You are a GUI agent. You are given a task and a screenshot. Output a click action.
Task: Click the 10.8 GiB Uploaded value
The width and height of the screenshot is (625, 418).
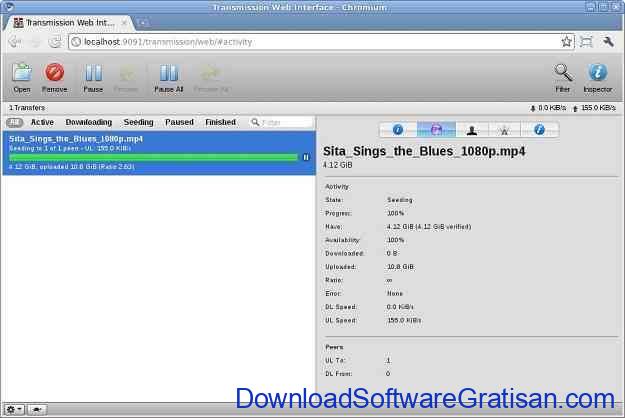[x=401, y=267]
